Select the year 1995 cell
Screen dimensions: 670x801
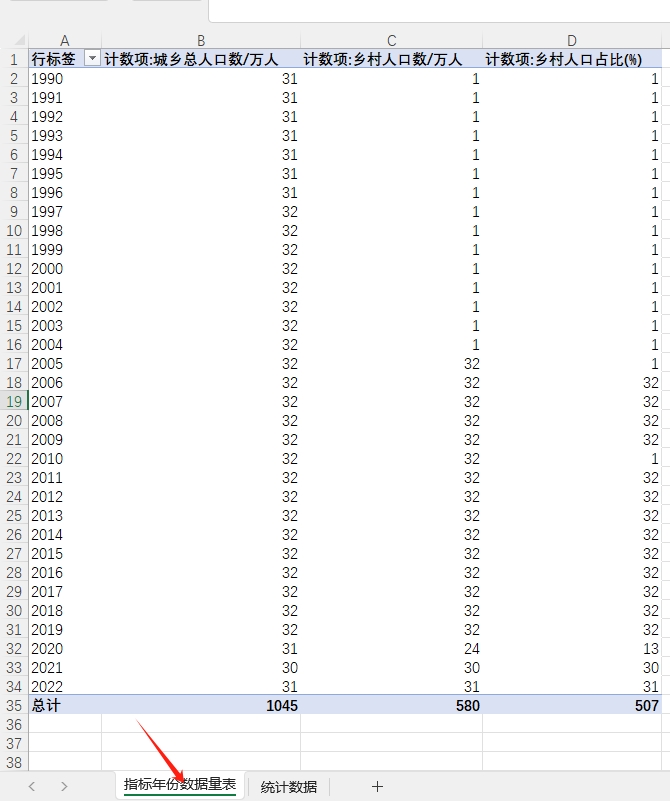(x=65, y=174)
